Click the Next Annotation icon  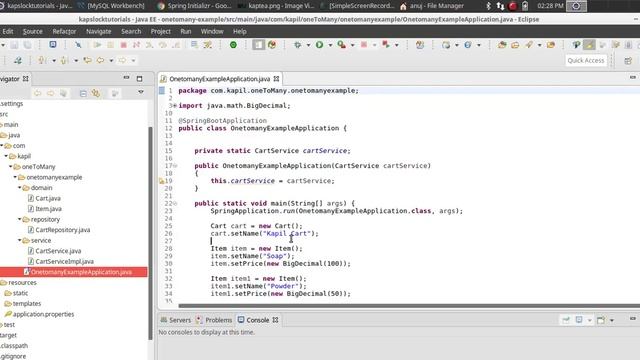(x=42, y=60)
